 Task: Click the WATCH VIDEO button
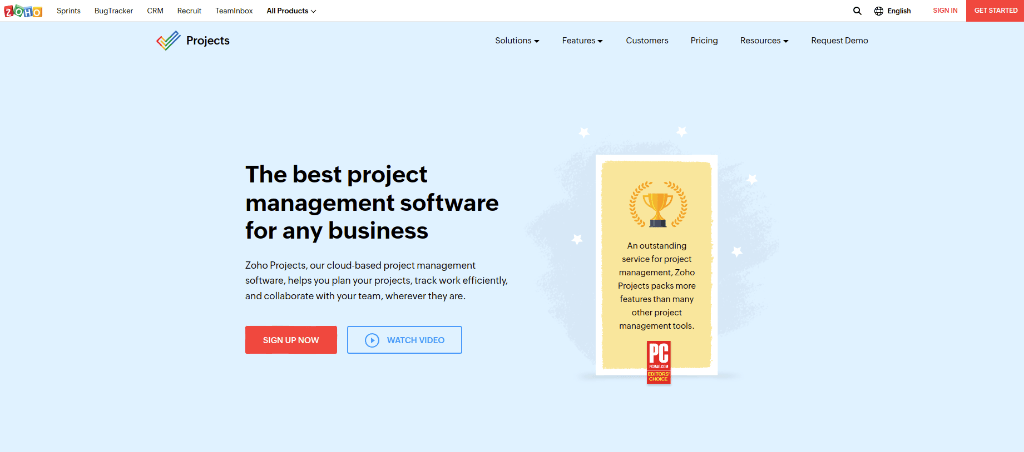tap(404, 340)
